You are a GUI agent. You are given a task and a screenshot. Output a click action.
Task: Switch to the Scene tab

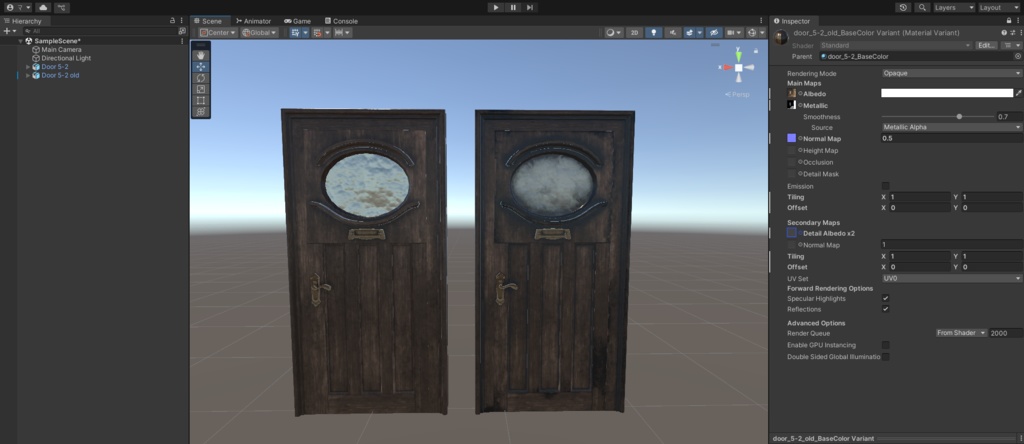[208, 21]
